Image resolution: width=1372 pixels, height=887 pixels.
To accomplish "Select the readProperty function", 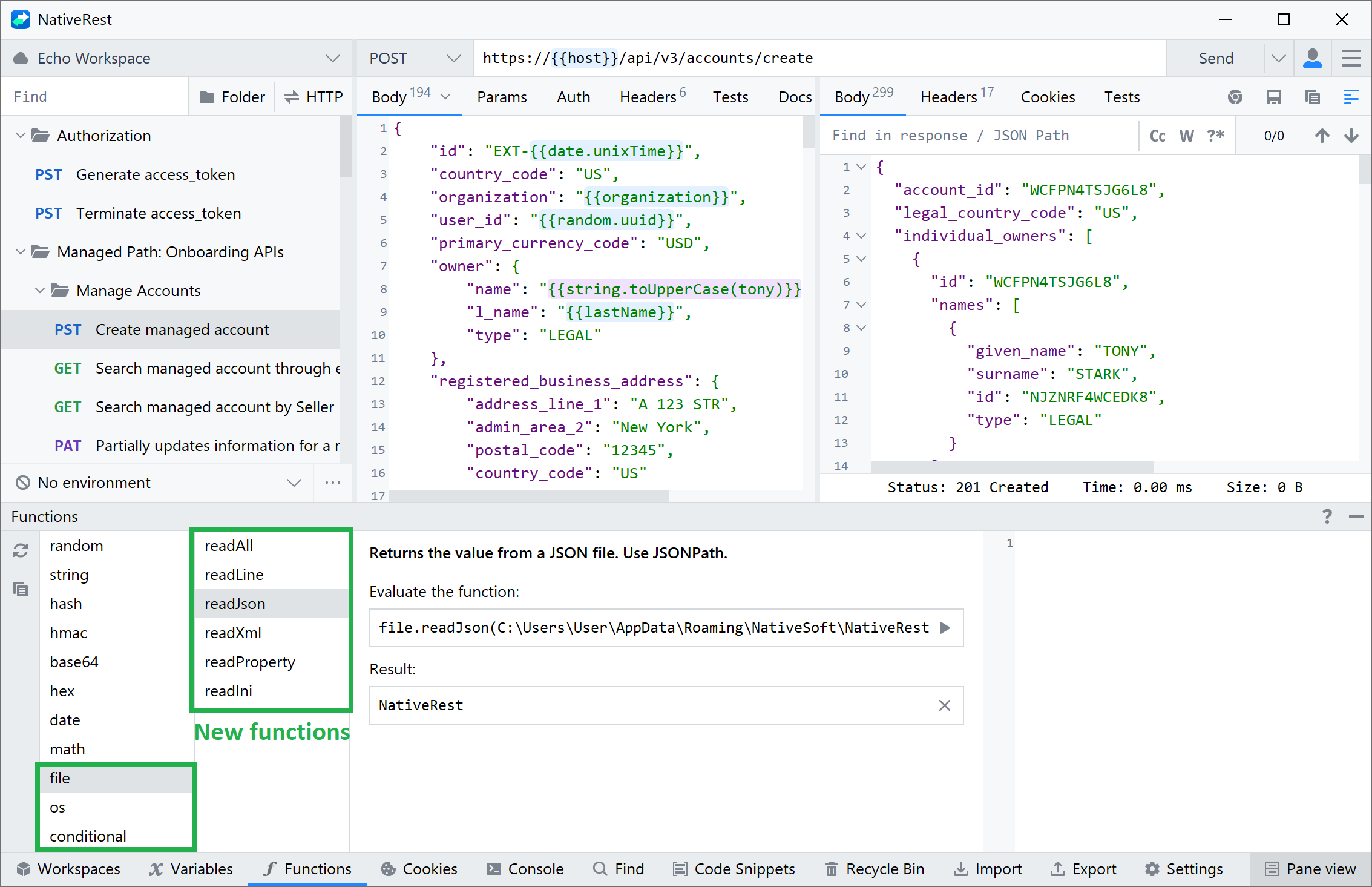I will click(x=249, y=662).
